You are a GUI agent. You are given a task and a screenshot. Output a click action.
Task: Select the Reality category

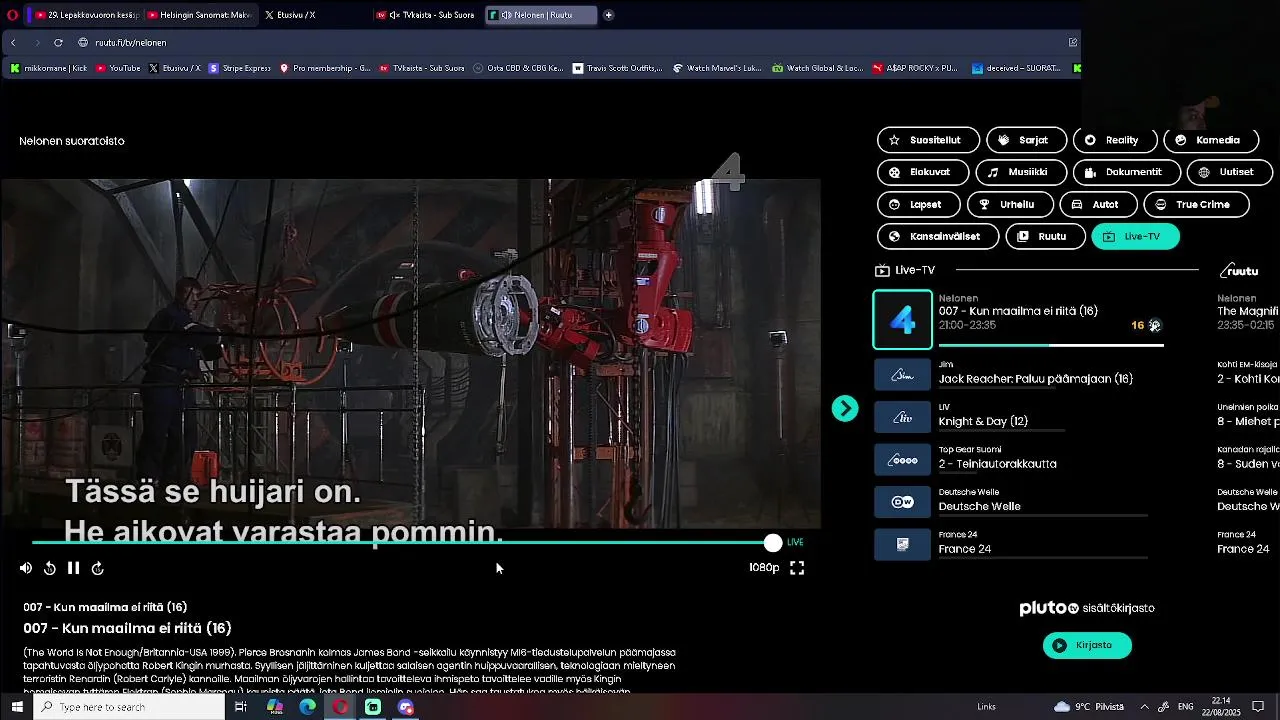coord(1115,140)
